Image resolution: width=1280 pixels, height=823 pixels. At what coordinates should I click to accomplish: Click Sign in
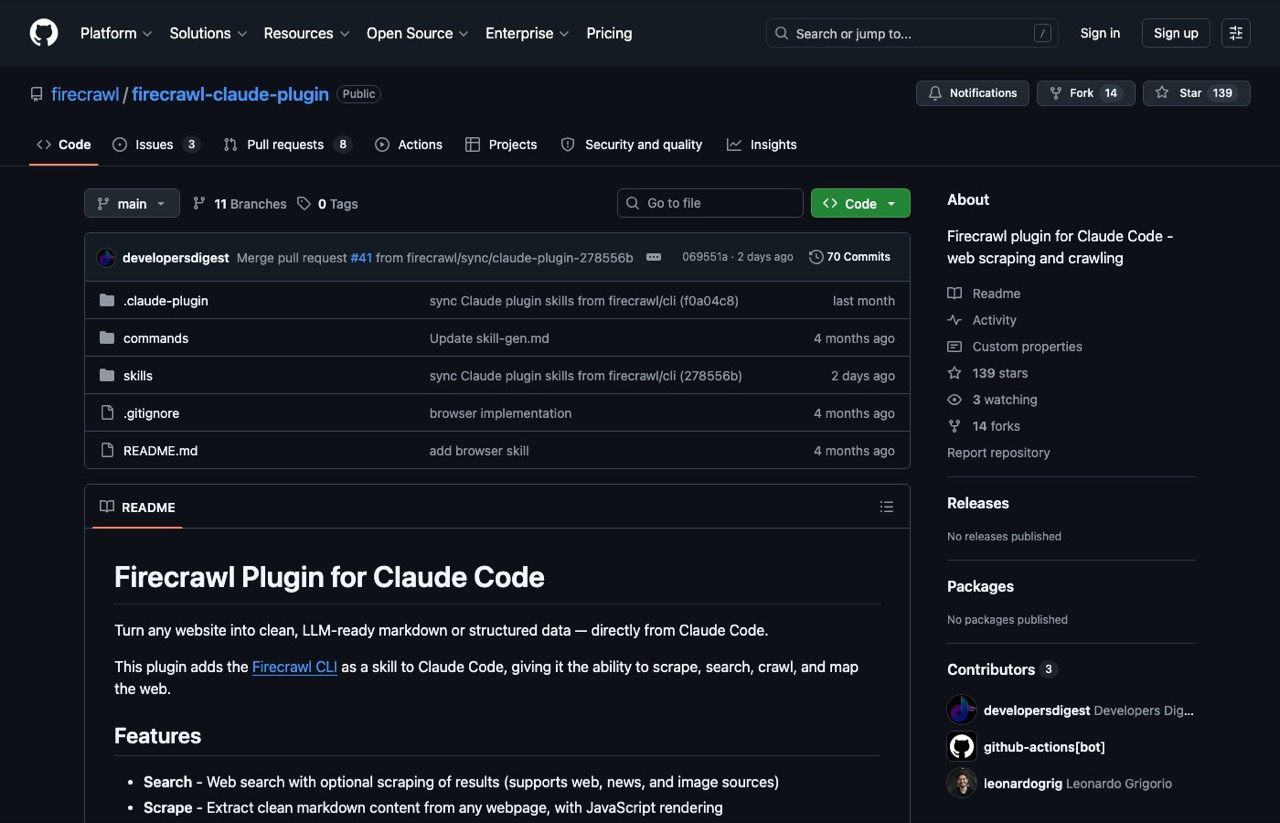point(1100,33)
